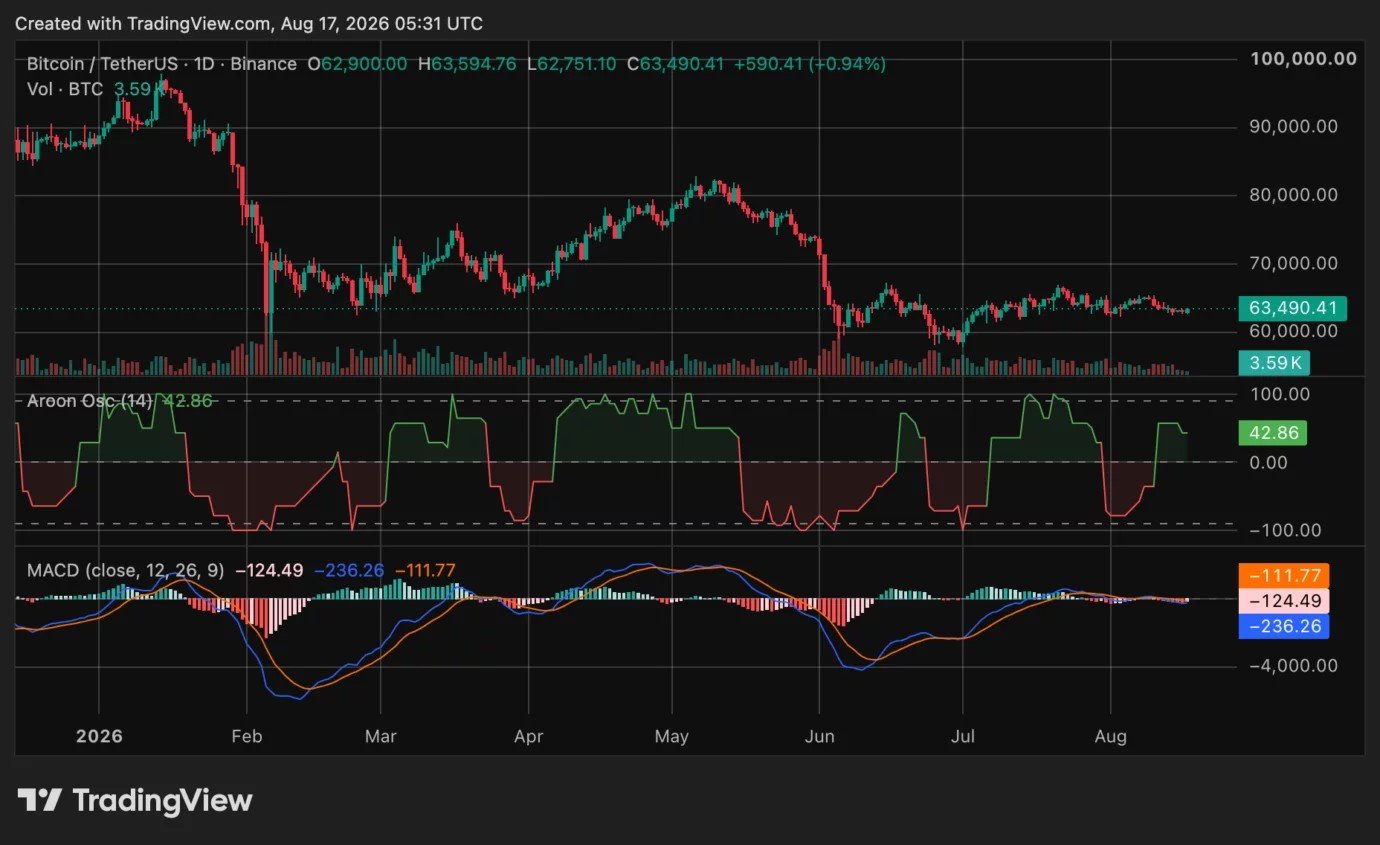Click the May label on the time axis
Image resolution: width=1380 pixels, height=845 pixels.
[672, 737]
